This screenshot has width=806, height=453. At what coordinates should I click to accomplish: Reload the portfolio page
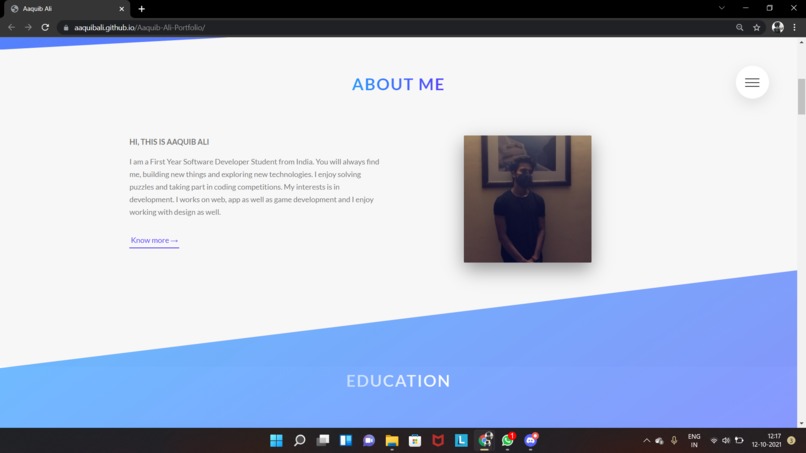pyautogui.click(x=45, y=27)
